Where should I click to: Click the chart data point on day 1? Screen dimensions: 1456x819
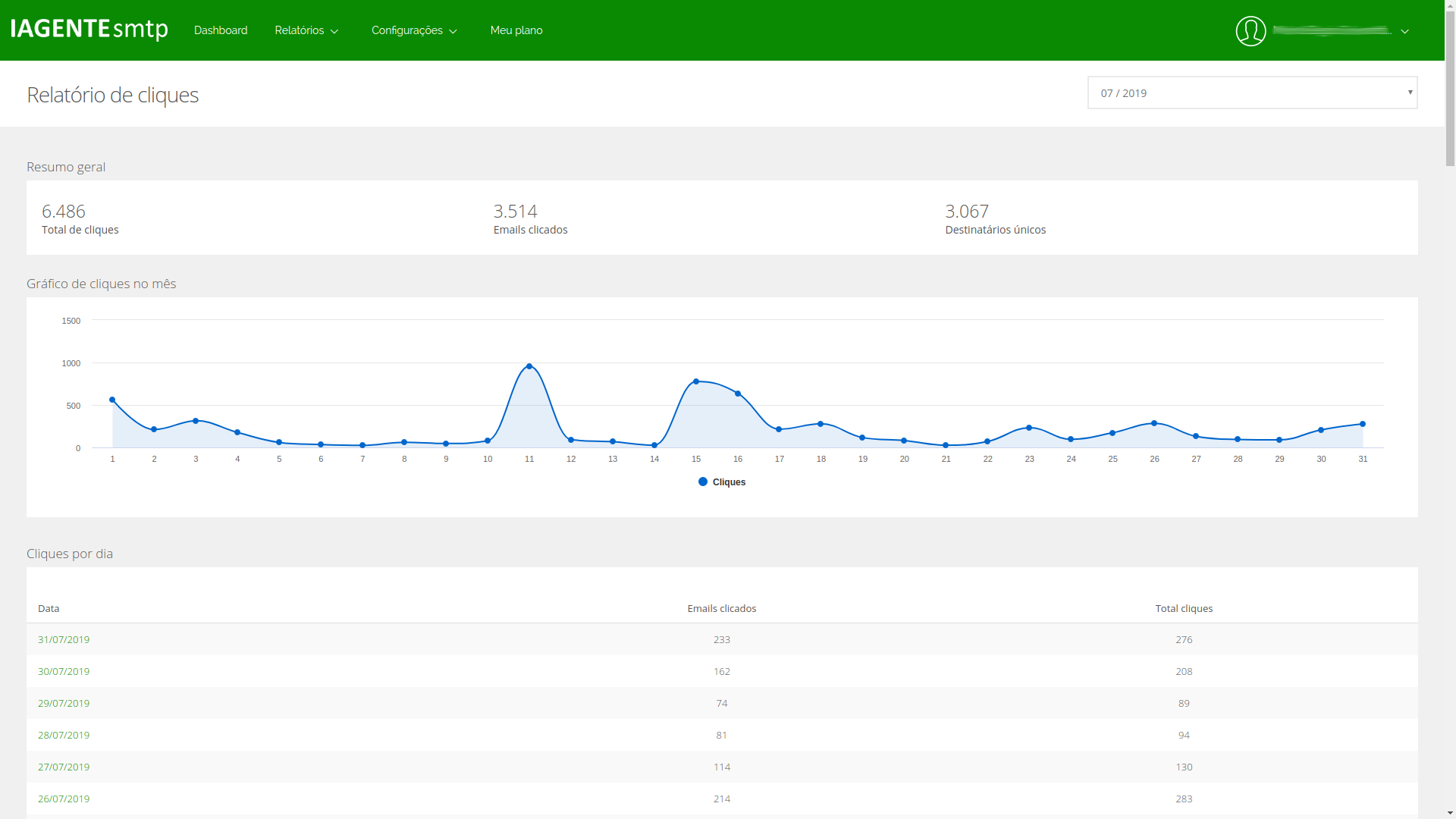tap(112, 400)
